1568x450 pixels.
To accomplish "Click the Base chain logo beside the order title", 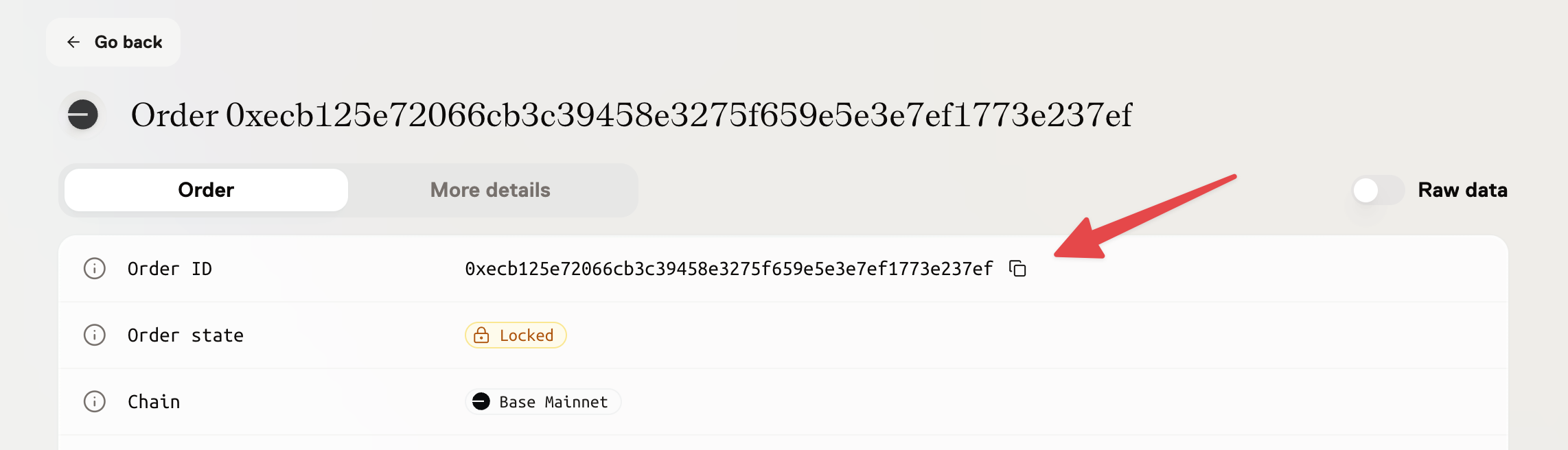I will [x=83, y=115].
